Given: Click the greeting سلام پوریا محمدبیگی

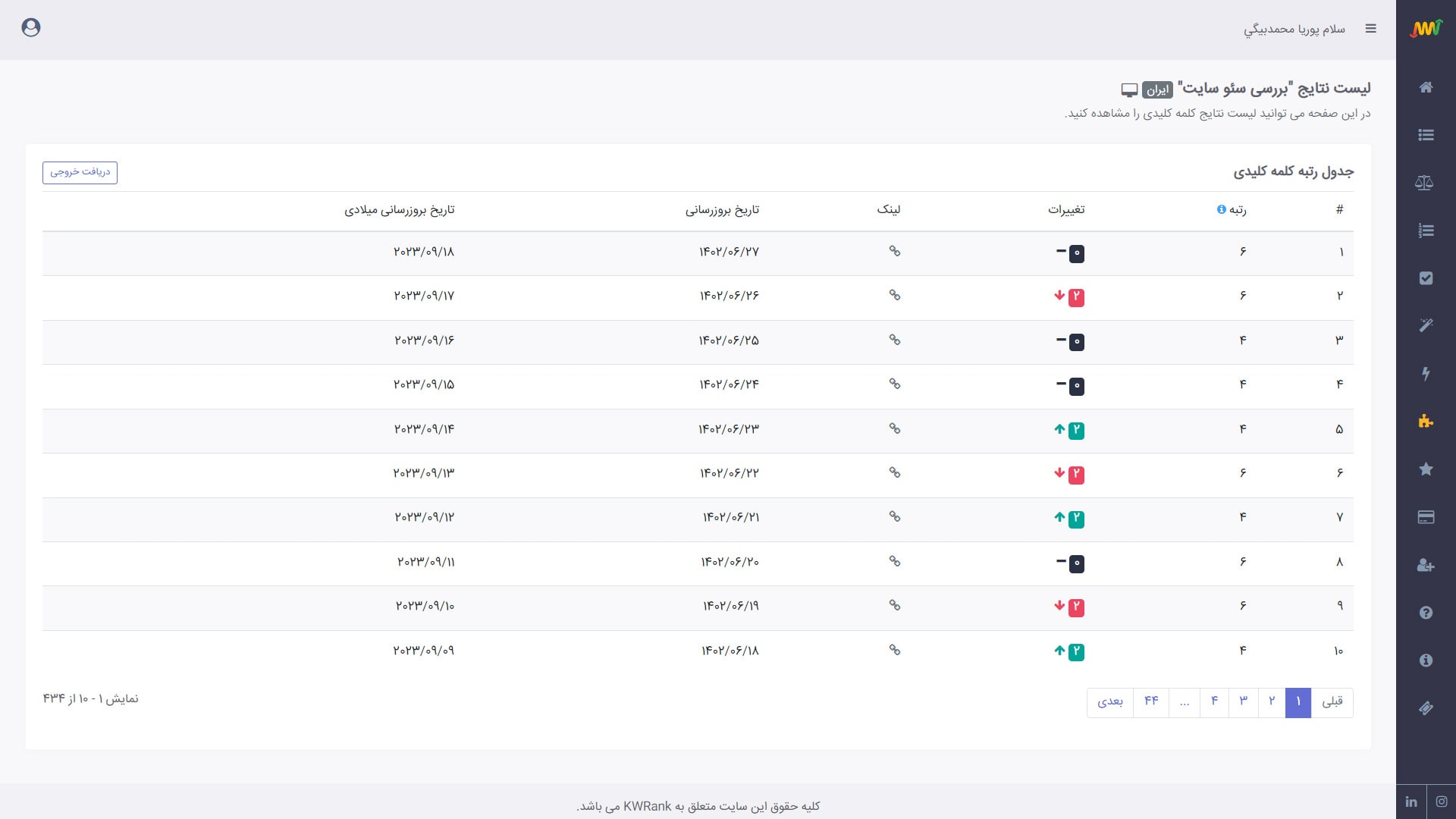Looking at the screenshot, I should point(1294,29).
